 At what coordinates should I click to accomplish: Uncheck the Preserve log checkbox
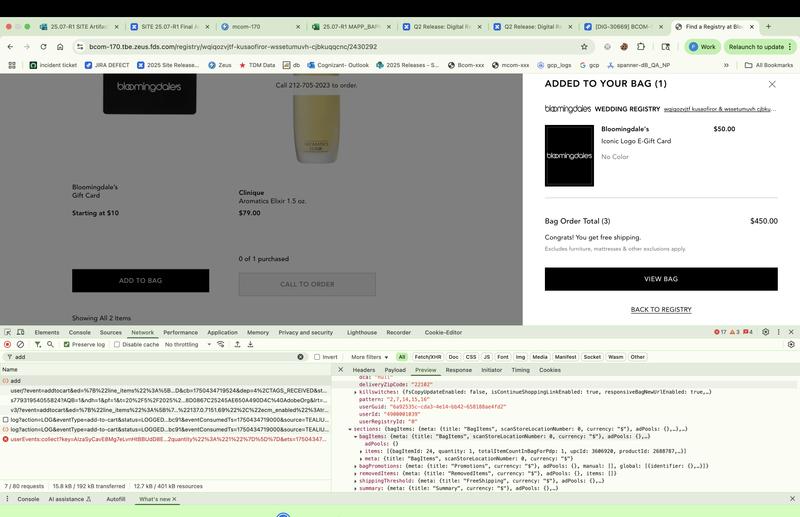(66, 344)
